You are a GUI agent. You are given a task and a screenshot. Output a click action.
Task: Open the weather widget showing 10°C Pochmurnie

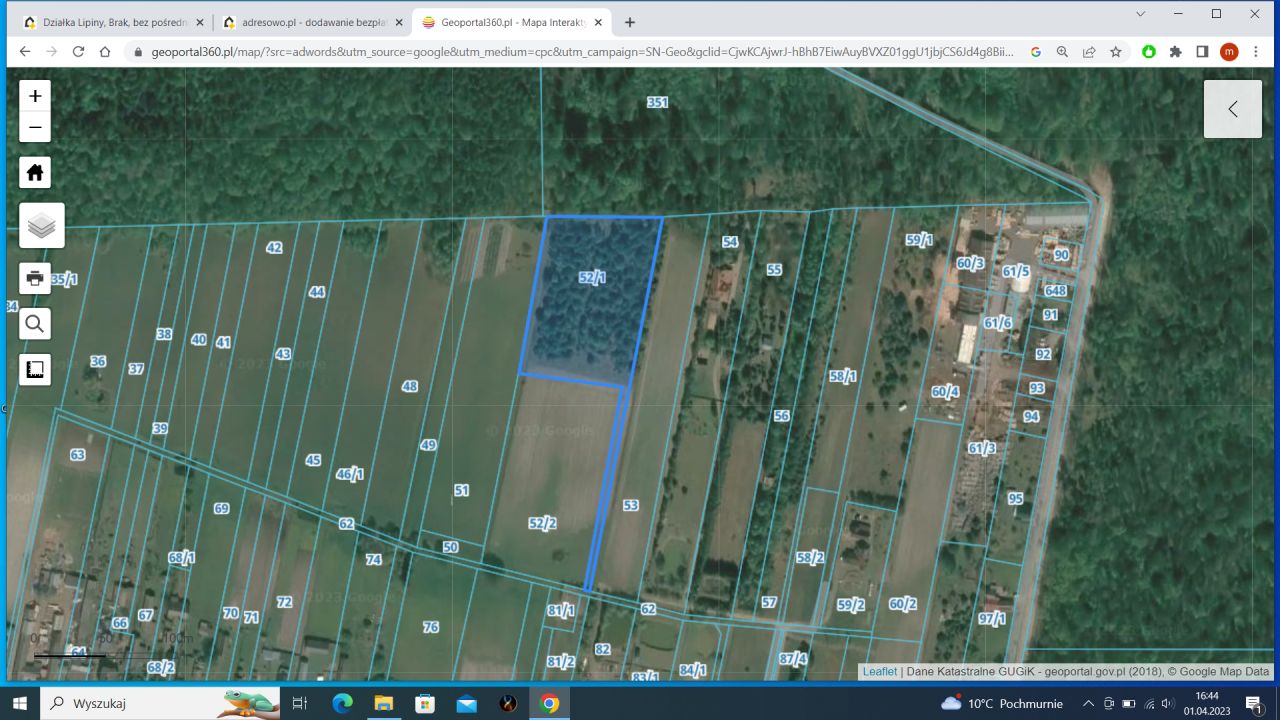click(1002, 703)
